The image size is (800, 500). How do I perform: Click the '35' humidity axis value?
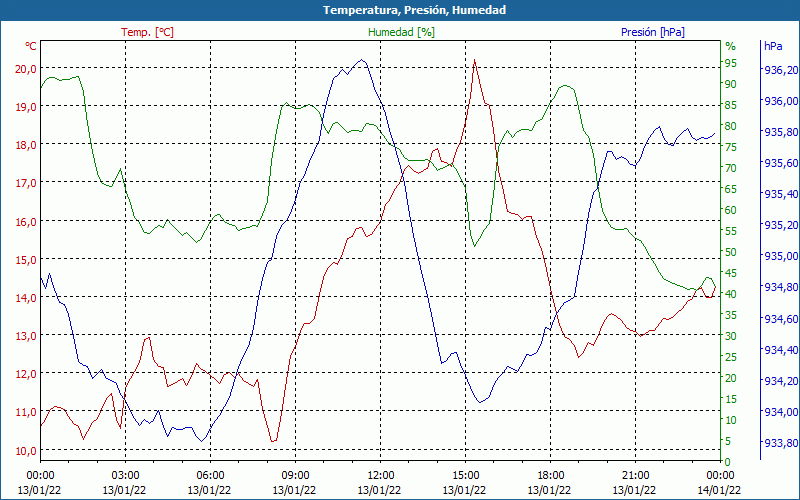(x=731, y=315)
